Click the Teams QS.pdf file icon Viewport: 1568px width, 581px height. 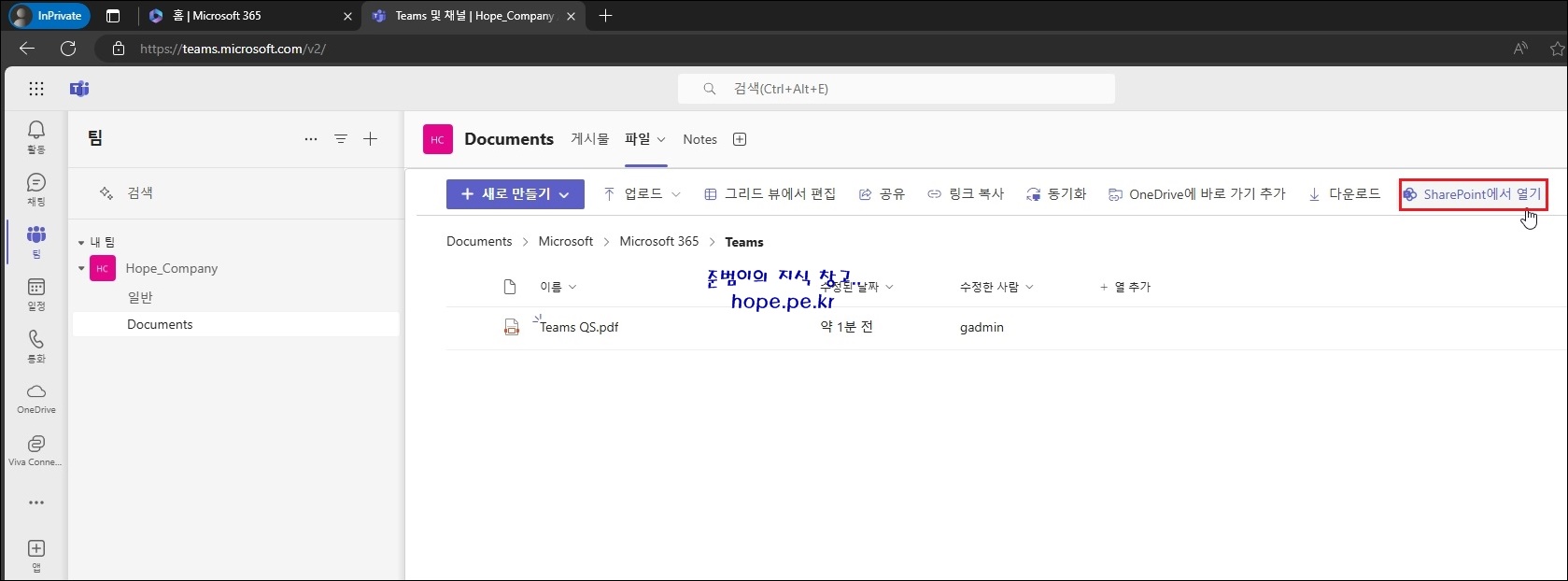coord(512,327)
